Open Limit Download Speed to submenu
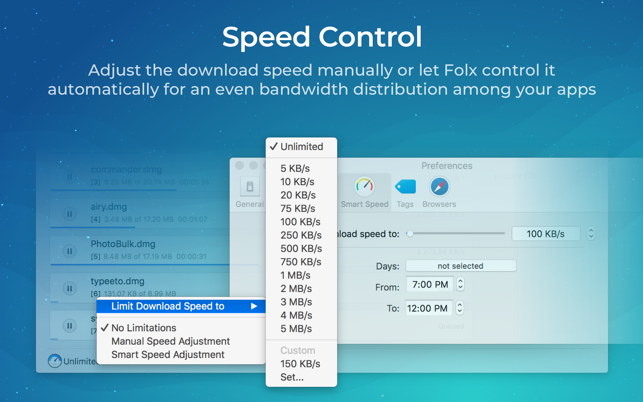The height and width of the screenshot is (402, 643). click(181, 306)
